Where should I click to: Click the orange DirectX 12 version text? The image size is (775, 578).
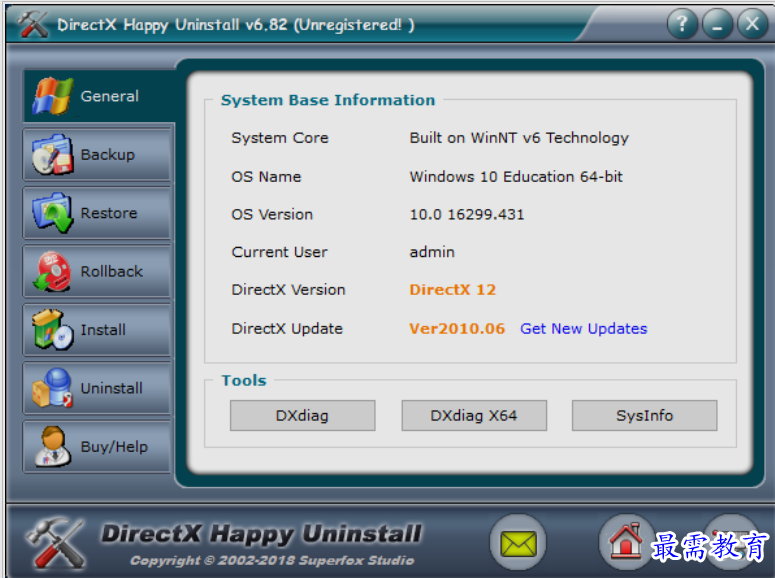452,290
